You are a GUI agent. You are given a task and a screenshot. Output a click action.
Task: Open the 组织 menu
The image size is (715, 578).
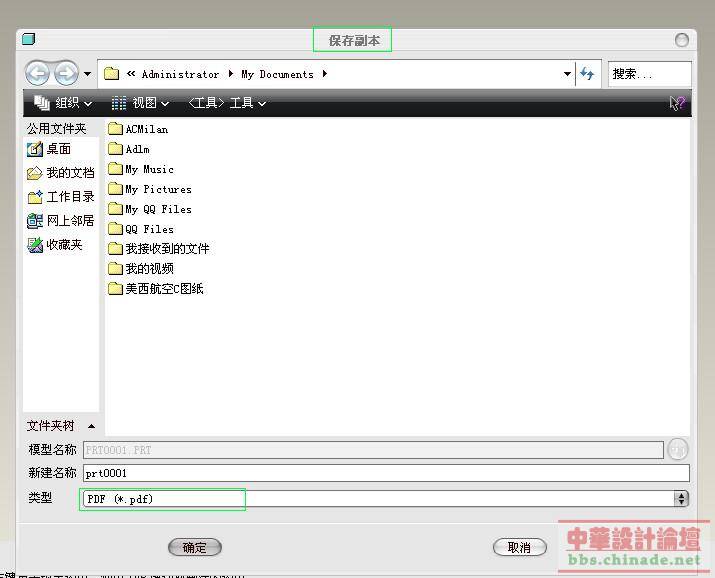(63, 103)
